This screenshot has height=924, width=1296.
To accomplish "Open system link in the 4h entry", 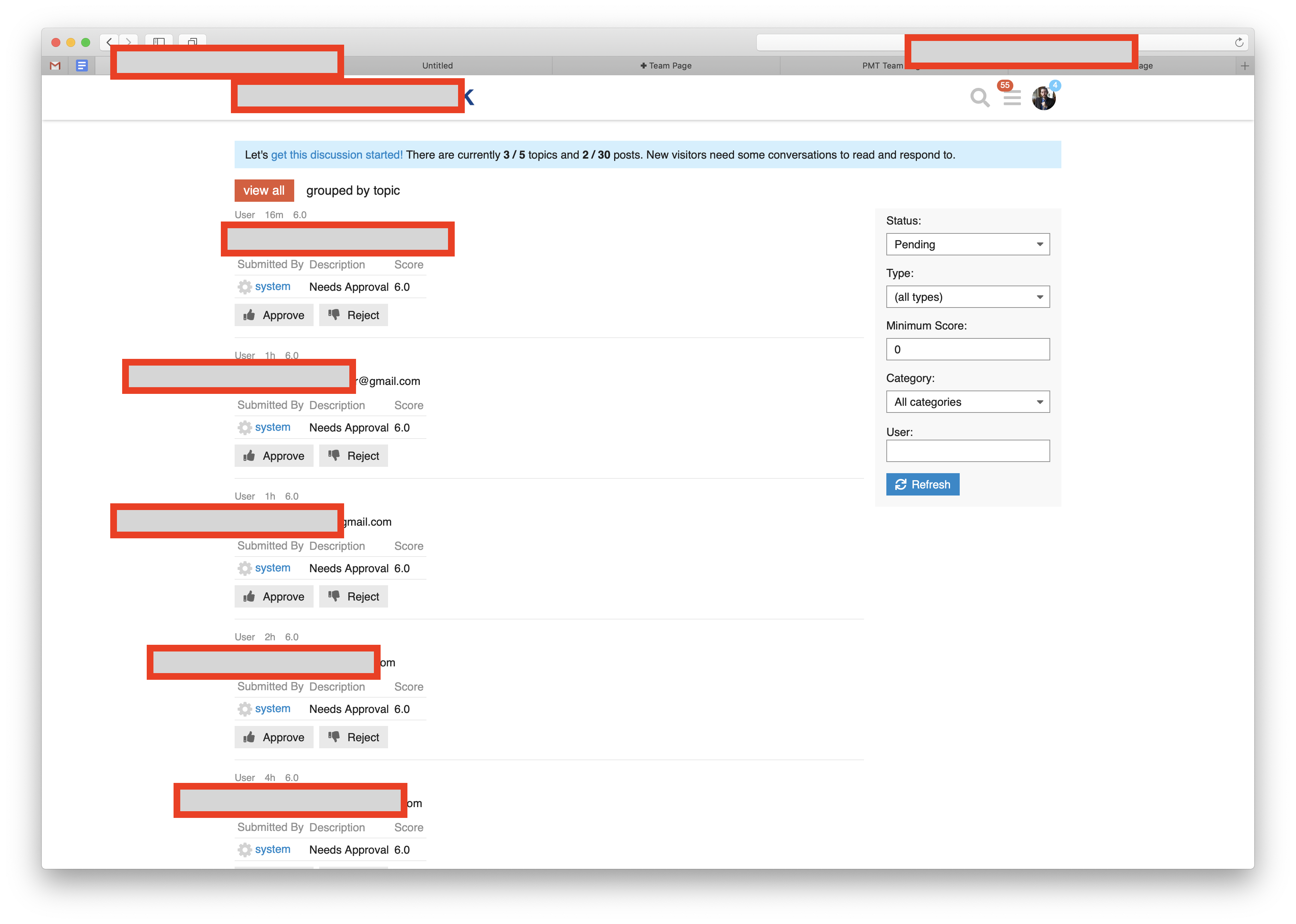I will [273, 849].
